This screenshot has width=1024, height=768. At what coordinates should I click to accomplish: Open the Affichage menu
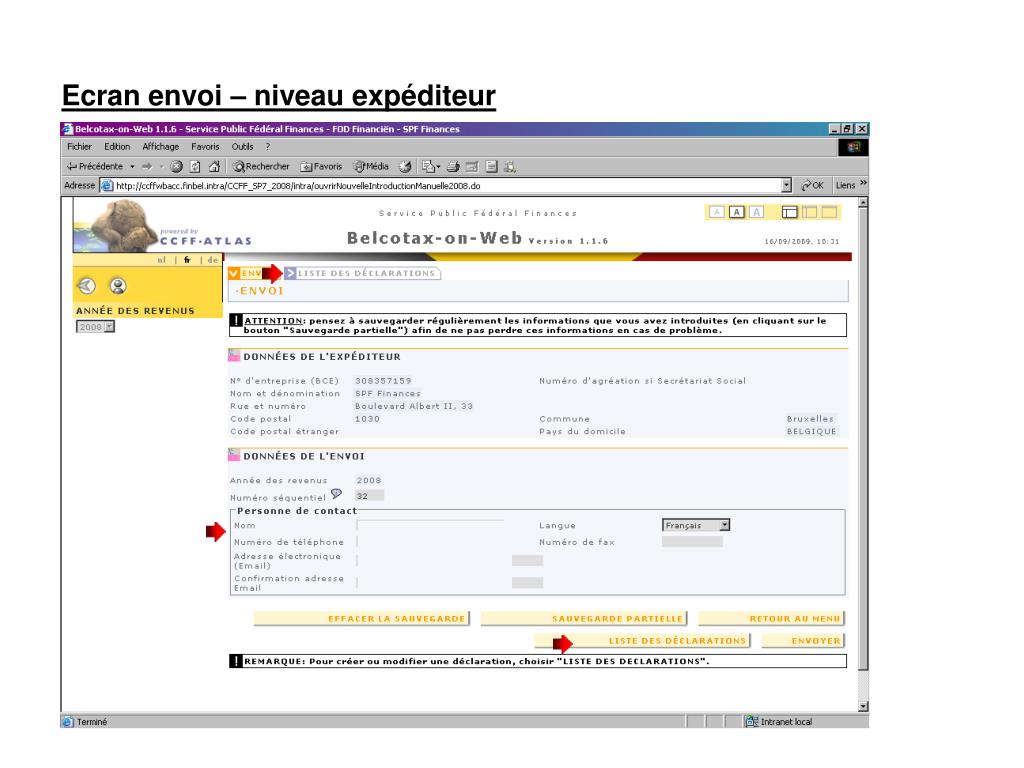tap(161, 147)
